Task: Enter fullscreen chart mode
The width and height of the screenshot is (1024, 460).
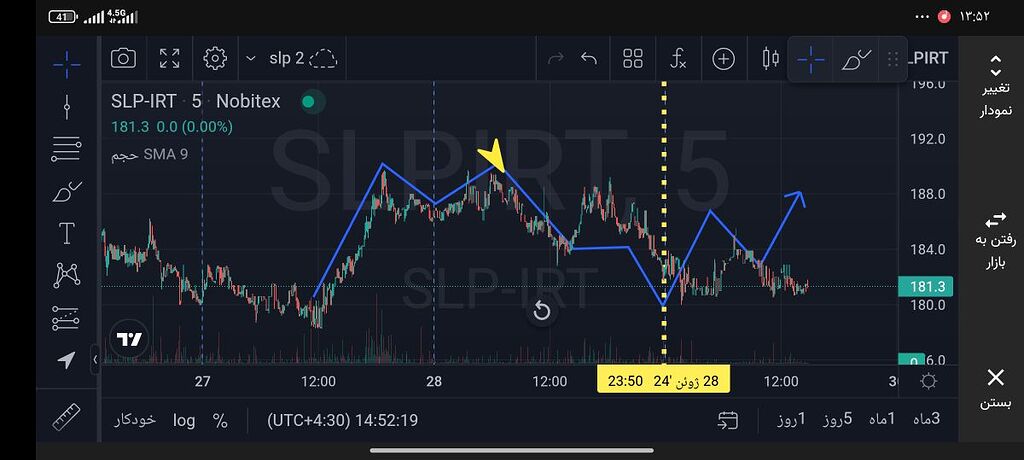Action: 169,58
